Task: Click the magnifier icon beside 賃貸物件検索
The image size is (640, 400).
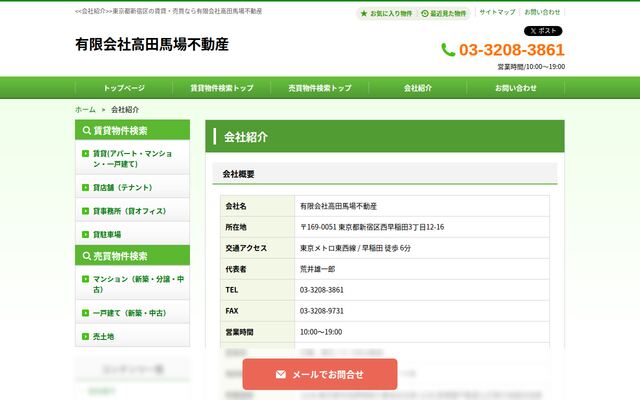Action: click(x=87, y=130)
